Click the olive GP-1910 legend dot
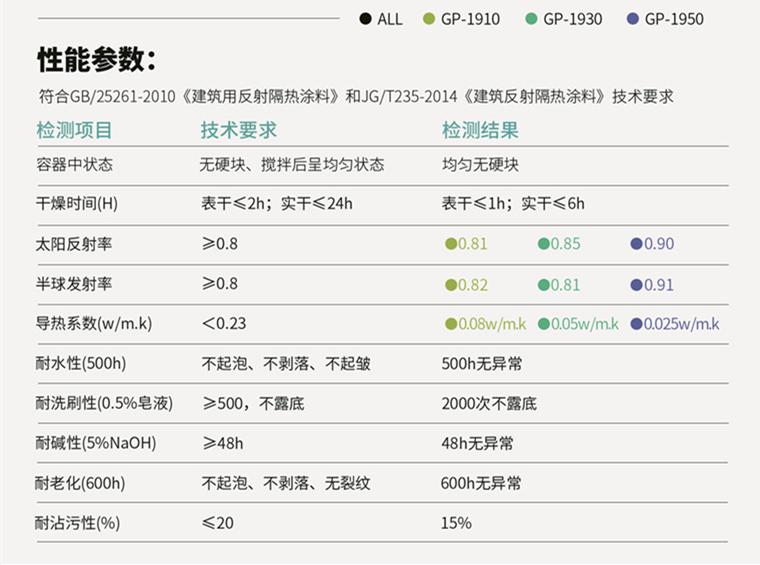Image resolution: width=760 pixels, height=565 pixels. 429,19
